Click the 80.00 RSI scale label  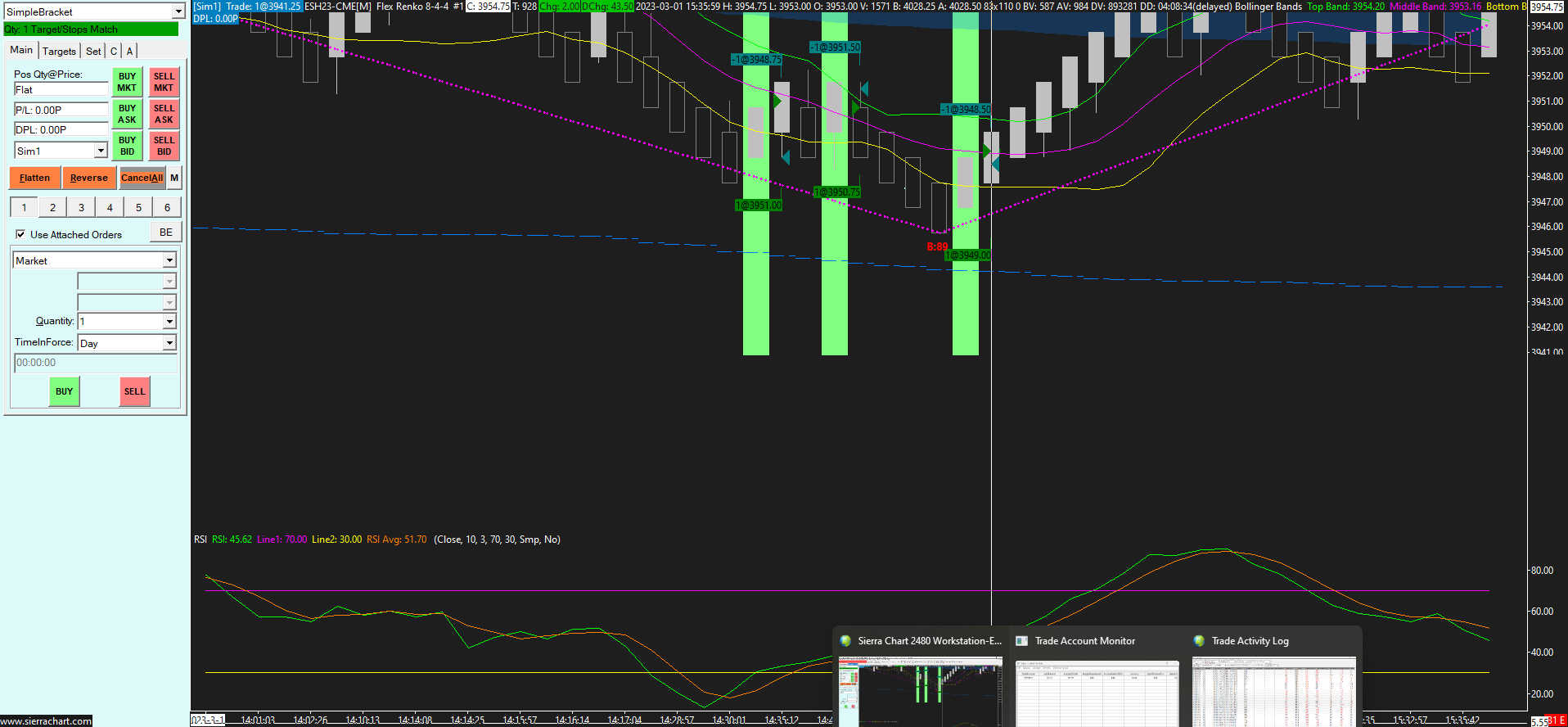(x=1542, y=571)
